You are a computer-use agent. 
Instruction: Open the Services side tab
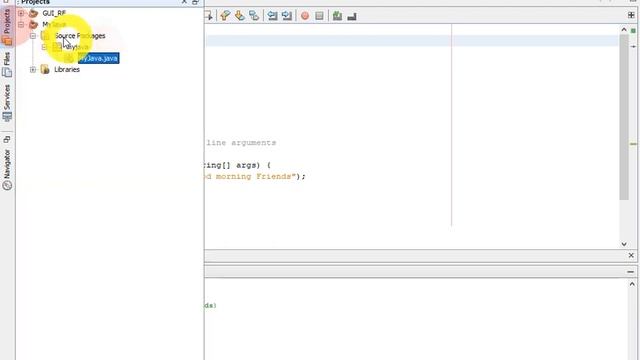(7, 103)
